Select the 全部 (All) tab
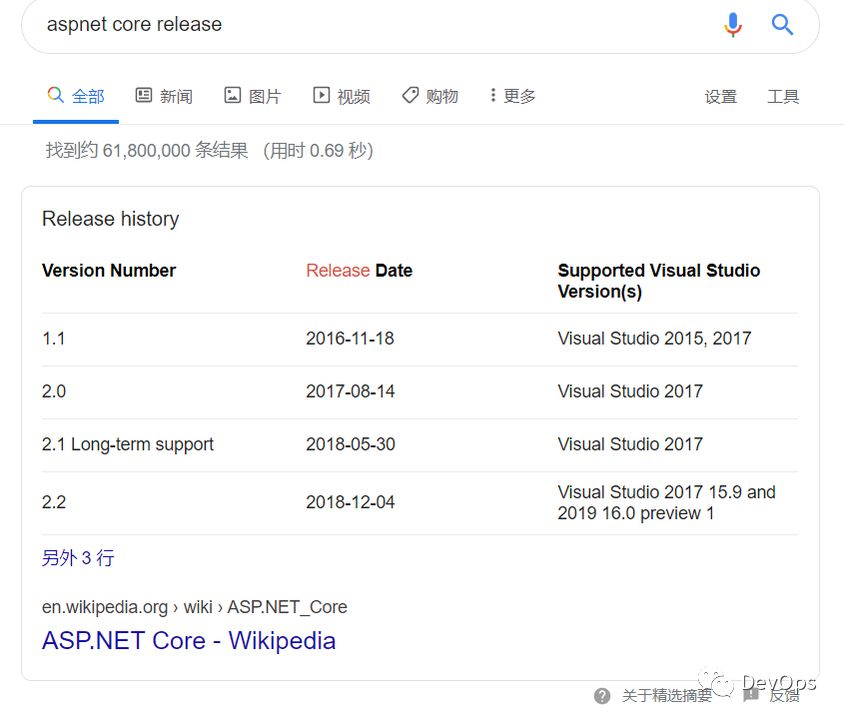 [x=76, y=96]
